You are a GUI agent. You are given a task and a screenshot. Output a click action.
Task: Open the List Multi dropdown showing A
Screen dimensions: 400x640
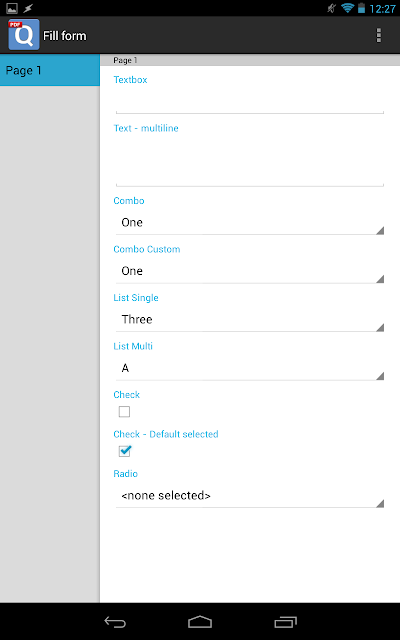[250, 368]
